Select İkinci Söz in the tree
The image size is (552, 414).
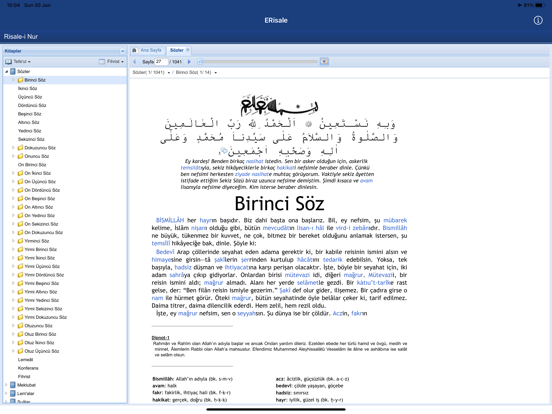click(x=27, y=88)
